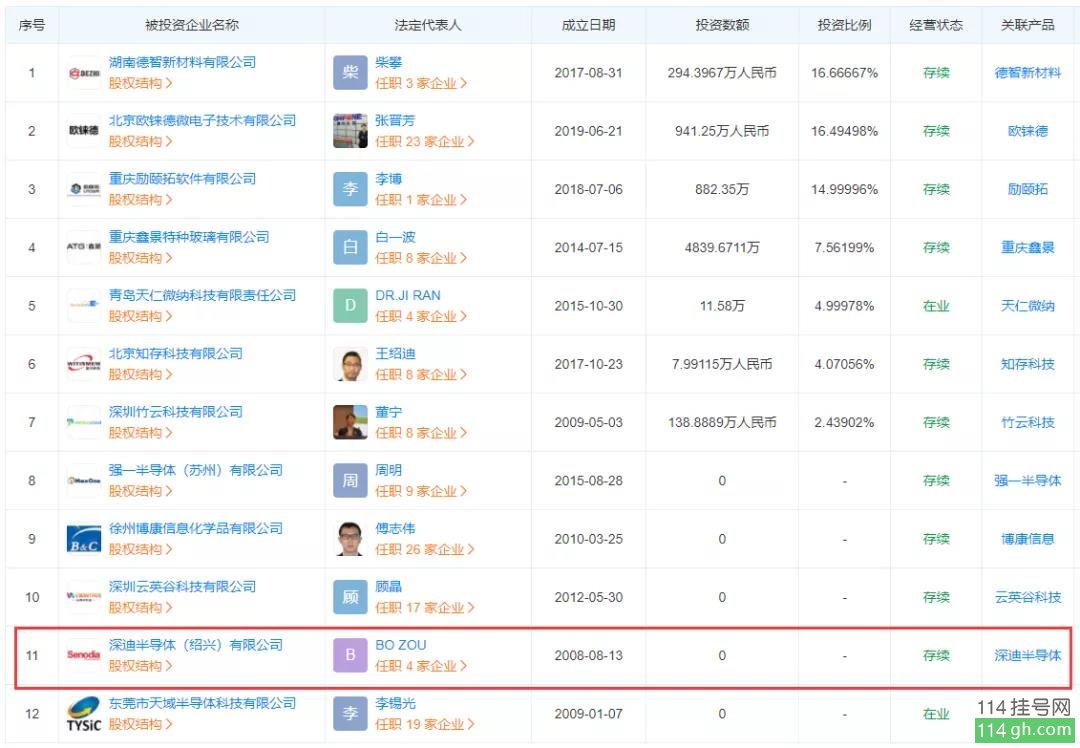Open related product 重庆鑫景

1028,247
